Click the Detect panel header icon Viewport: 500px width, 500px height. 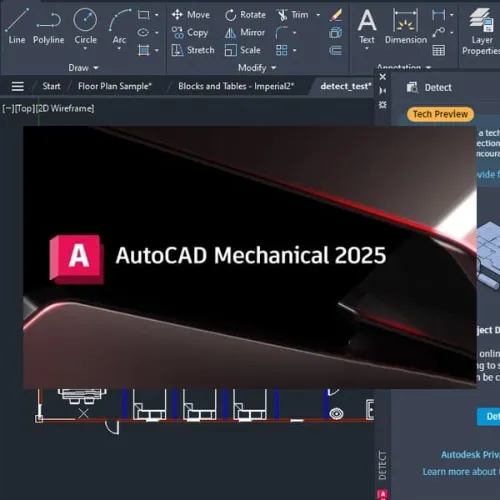[412, 88]
